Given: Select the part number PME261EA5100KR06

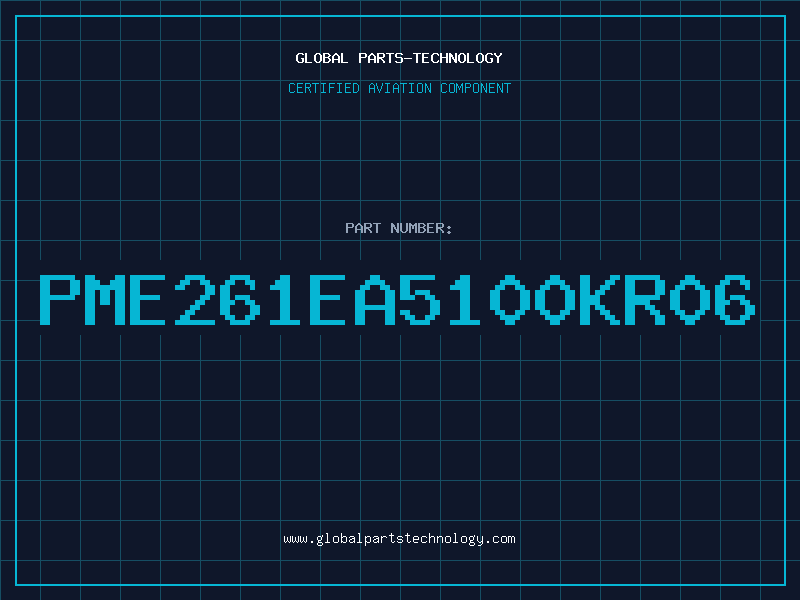Looking at the screenshot, I should pyautogui.click(x=397, y=300).
